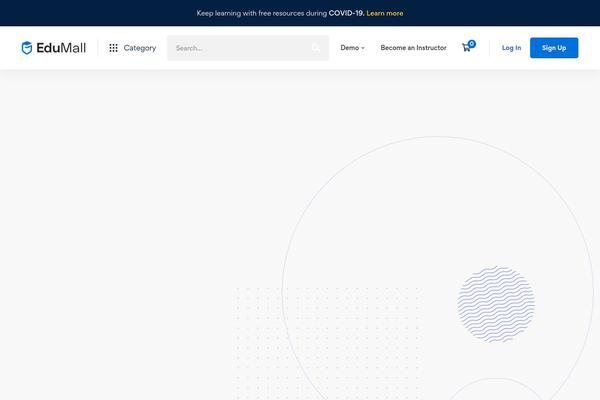Screen dimensions: 600x400
Task: Click the EduMall brand name text
Action: tap(61, 48)
